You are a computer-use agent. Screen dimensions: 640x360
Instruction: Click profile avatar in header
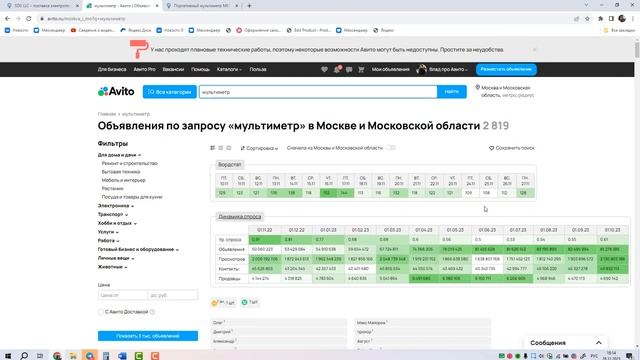coord(421,69)
